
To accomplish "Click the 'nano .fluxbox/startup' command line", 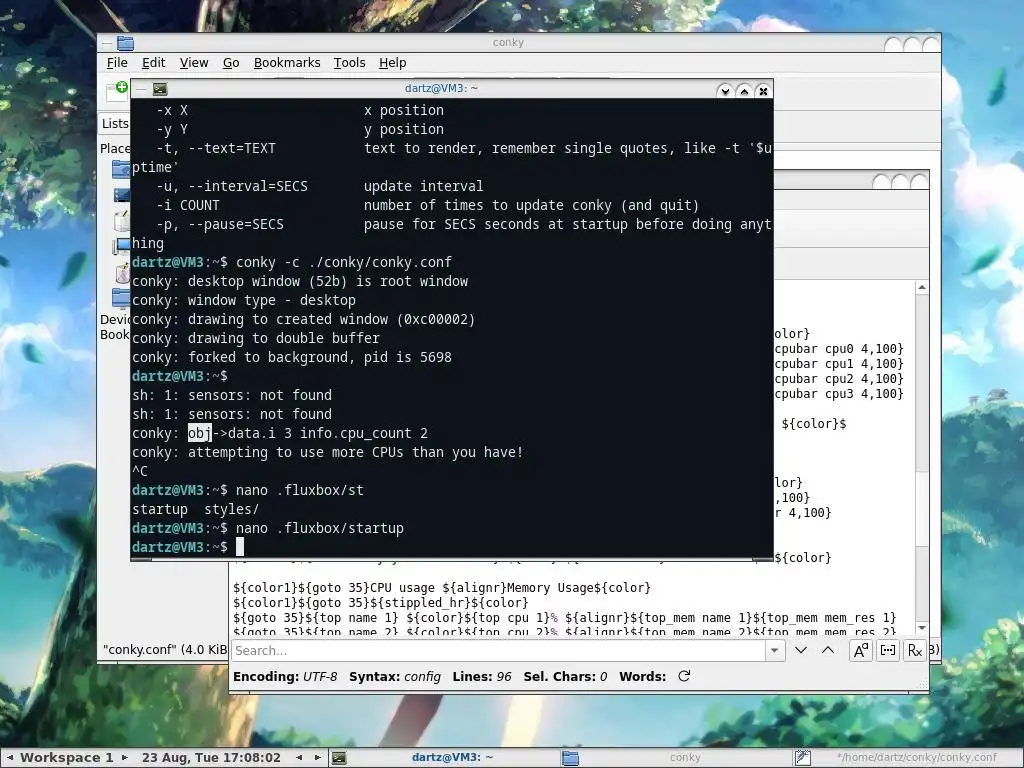I will 319,528.
